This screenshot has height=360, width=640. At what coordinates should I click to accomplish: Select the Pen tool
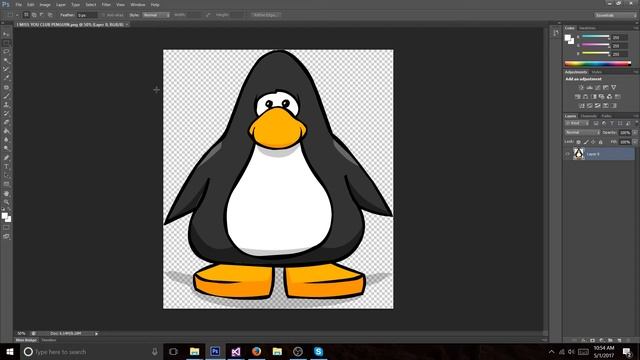[x=6, y=158]
